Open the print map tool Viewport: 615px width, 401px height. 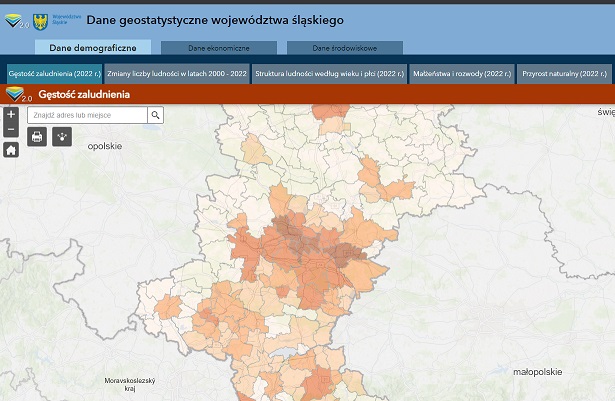[37, 136]
